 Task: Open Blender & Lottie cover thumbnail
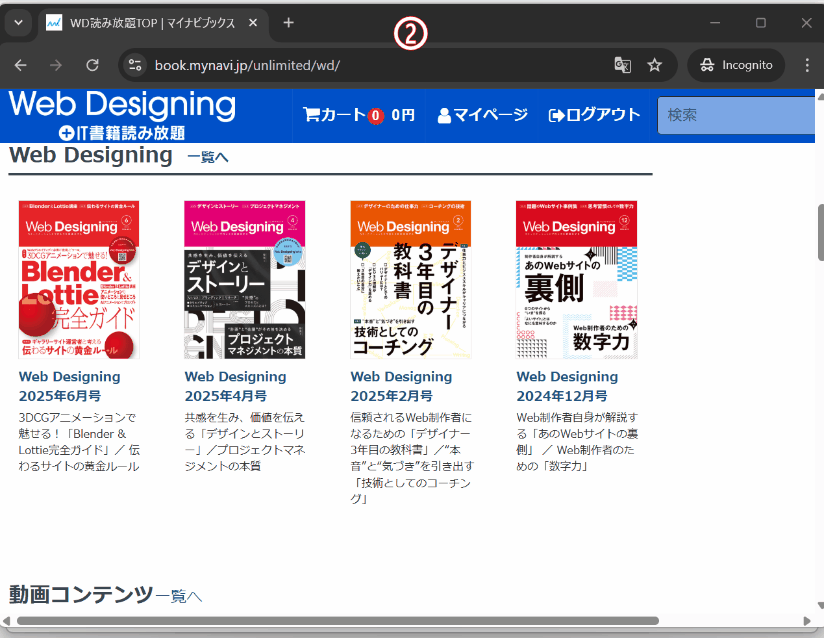tap(79, 280)
